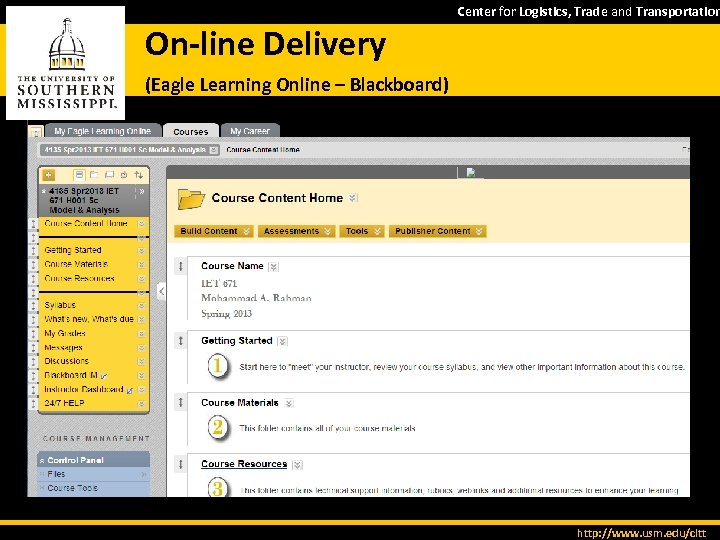
Task: Open the options chevron beside Course Resources heading
Action: (x=298, y=465)
